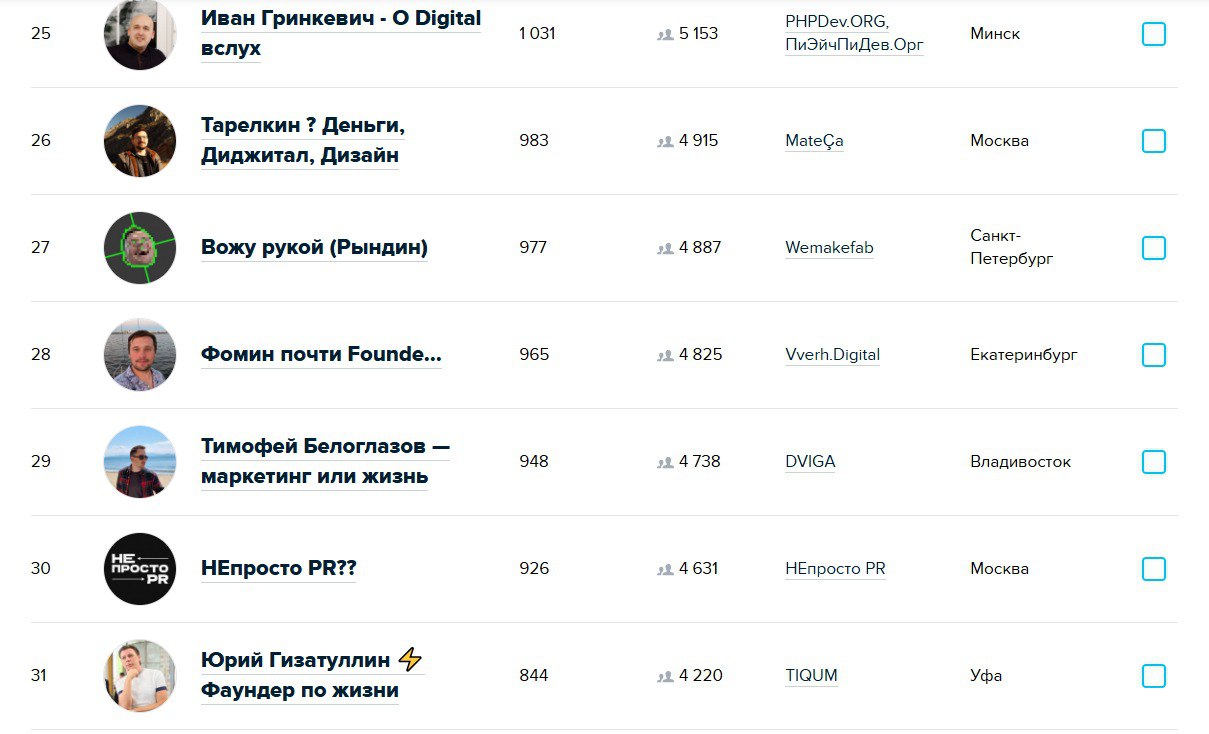Open Вожу рукой pixelated avatar

tap(140, 248)
